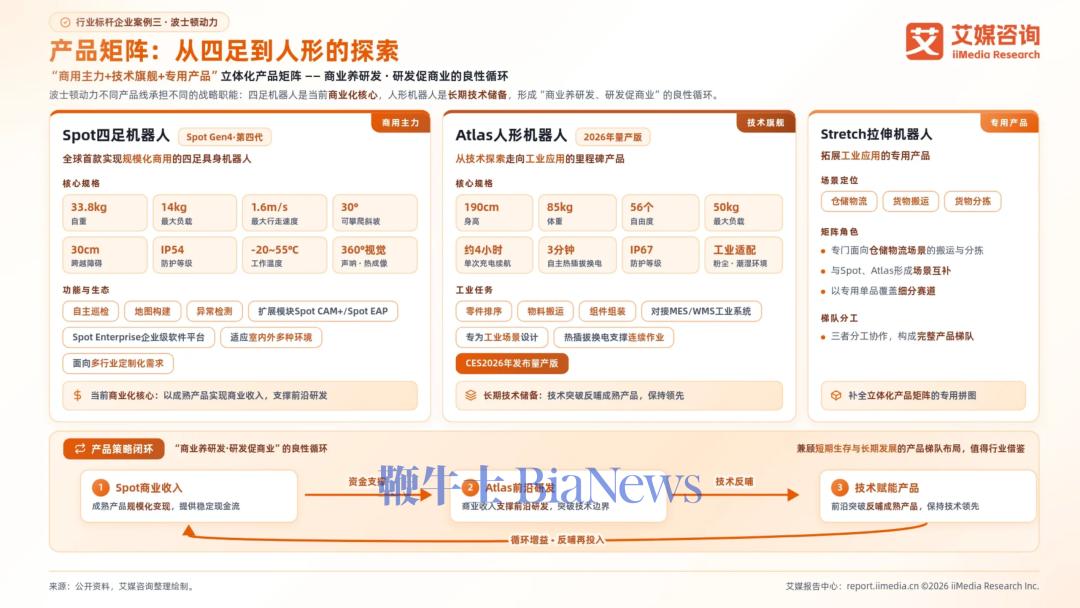Select the 专用产品 corner tag

tap(1009, 122)
